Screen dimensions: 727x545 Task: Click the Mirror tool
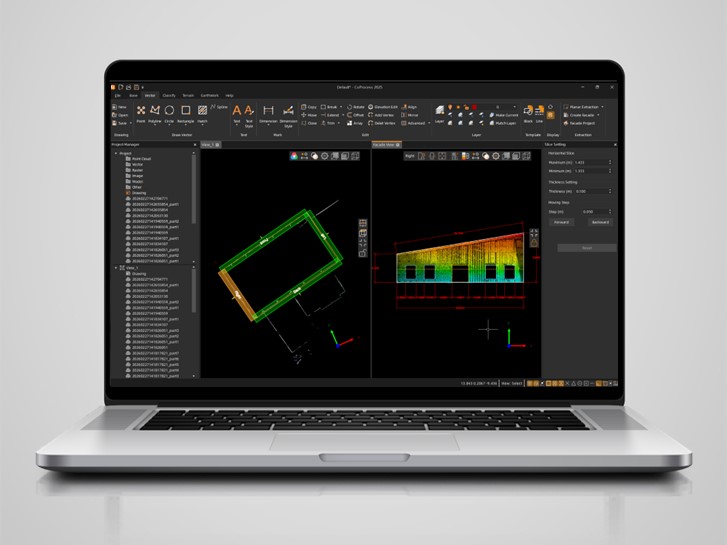point(410,115)
